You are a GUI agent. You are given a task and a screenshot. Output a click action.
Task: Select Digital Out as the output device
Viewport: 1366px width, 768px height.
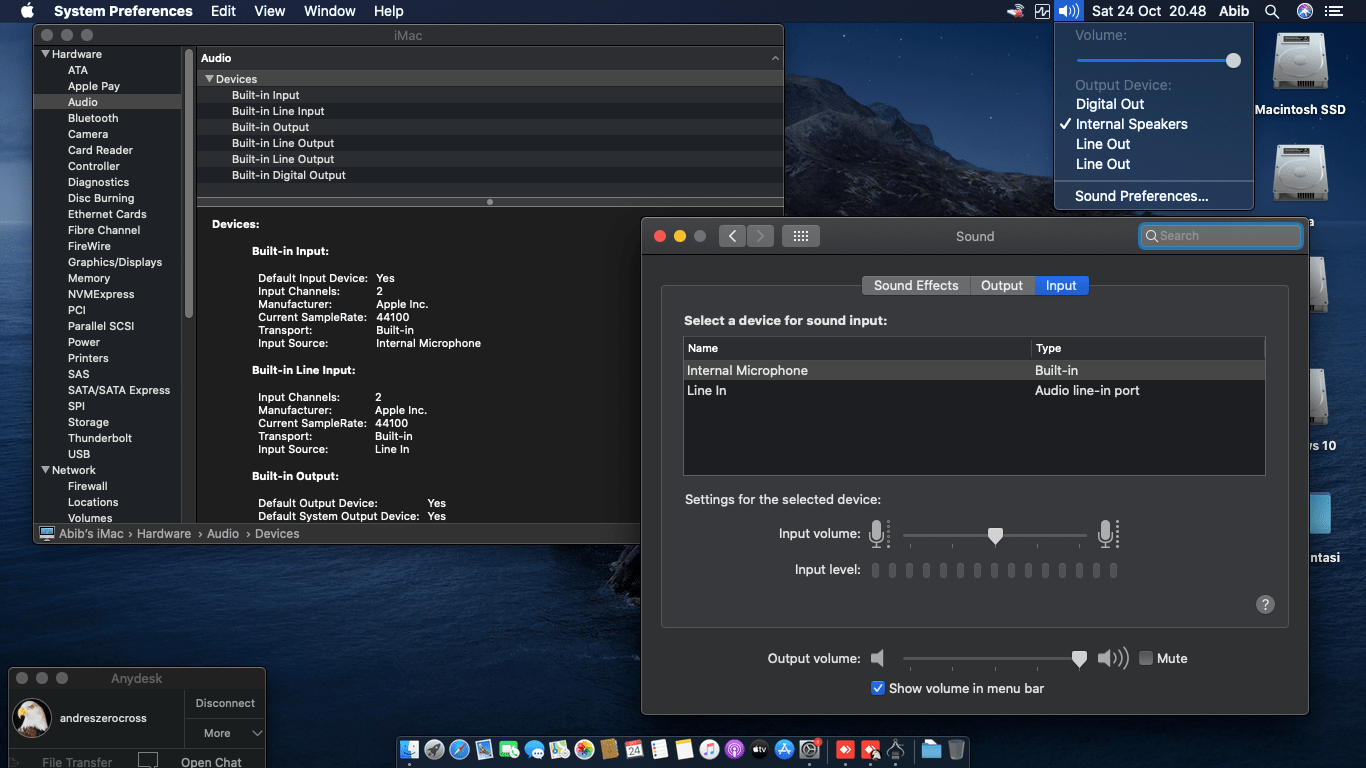point(1108,104)
